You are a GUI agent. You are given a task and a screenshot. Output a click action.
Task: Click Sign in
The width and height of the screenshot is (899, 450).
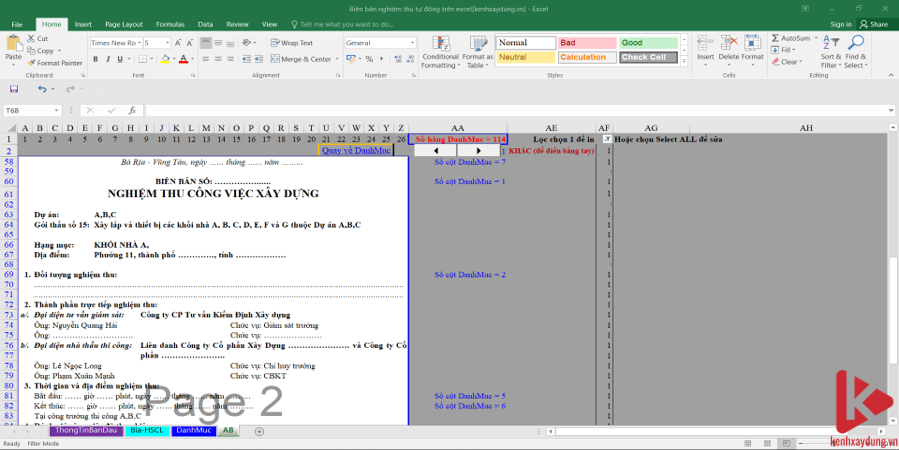(841, 23)
